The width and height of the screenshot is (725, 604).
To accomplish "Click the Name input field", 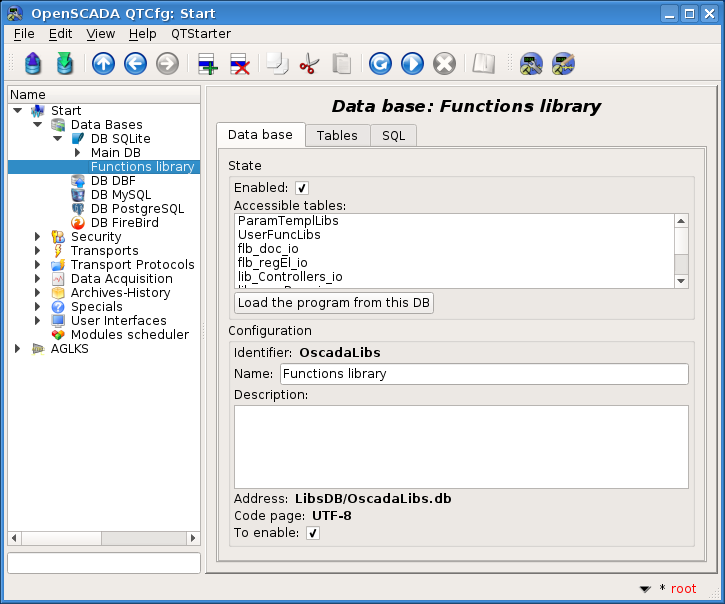I will pos(484,374).
